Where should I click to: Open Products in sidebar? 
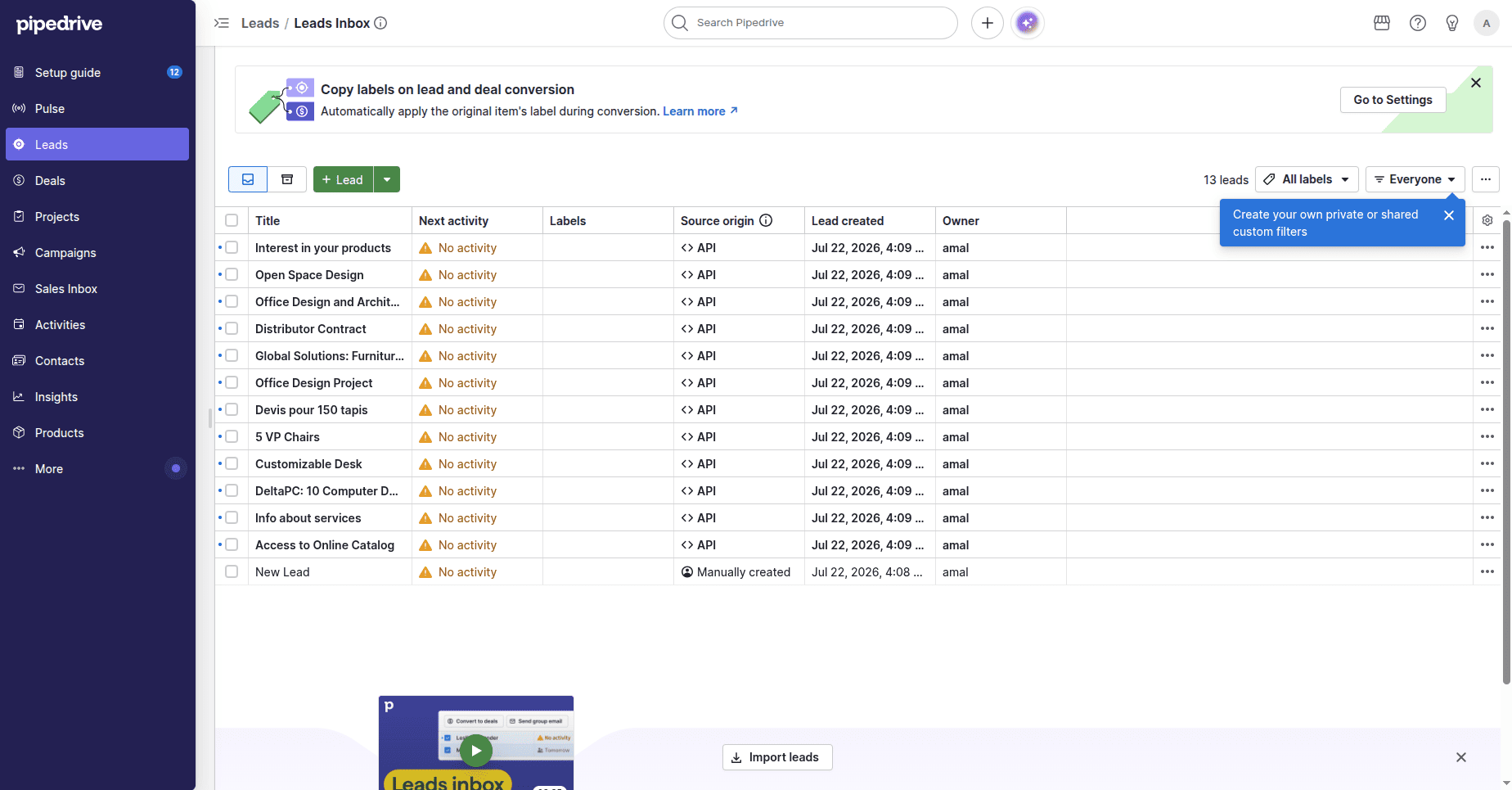[x=97, y=432]
